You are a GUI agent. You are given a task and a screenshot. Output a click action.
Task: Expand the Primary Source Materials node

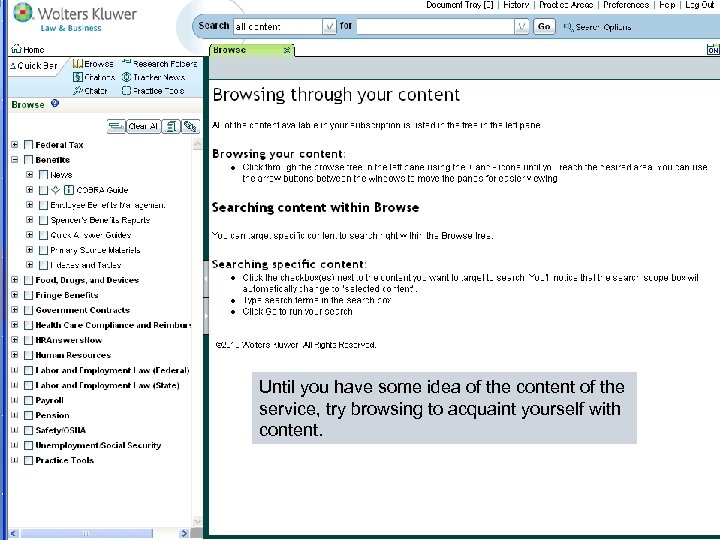(x=29, y=250)
